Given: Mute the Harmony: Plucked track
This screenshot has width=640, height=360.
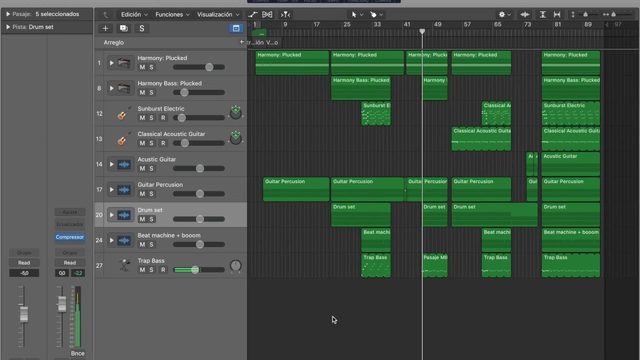Looking at the screenshot, I should coord(142,67).
